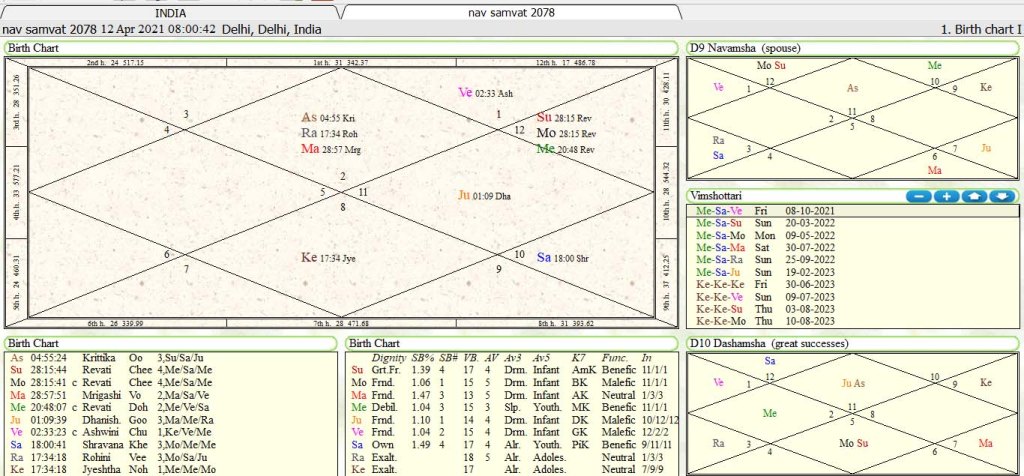The image size is (1024, 476).
Task: Click the 1st house strength label atop chart
Action: pos(340,63)
